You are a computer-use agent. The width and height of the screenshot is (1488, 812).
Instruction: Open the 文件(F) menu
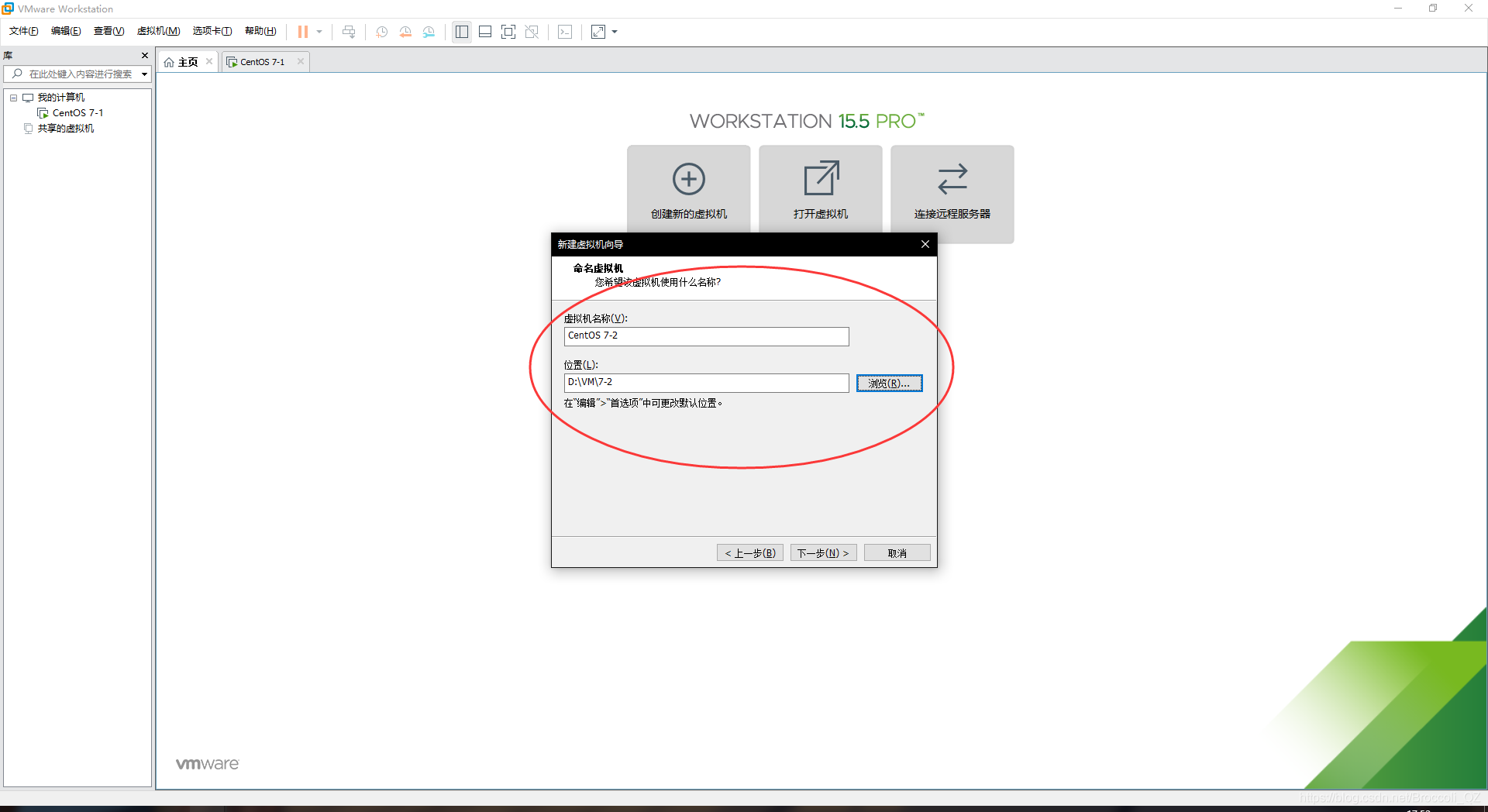coord(24,31)
